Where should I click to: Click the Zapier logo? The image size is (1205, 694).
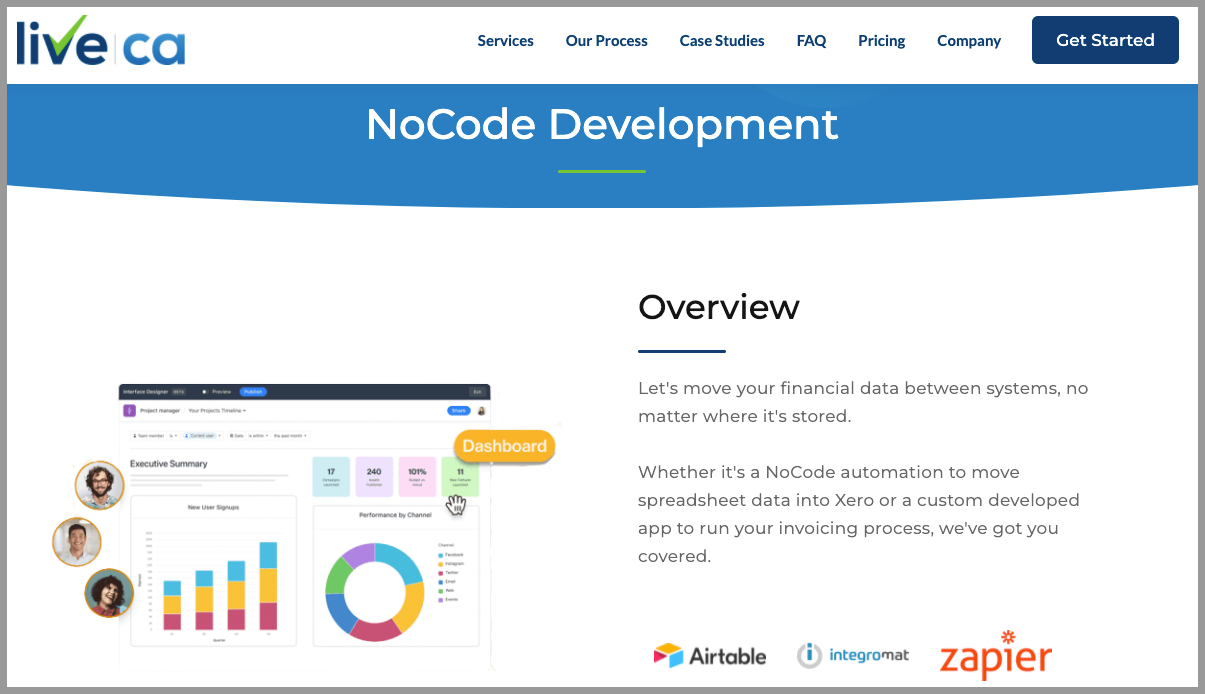tap(995, 656)
